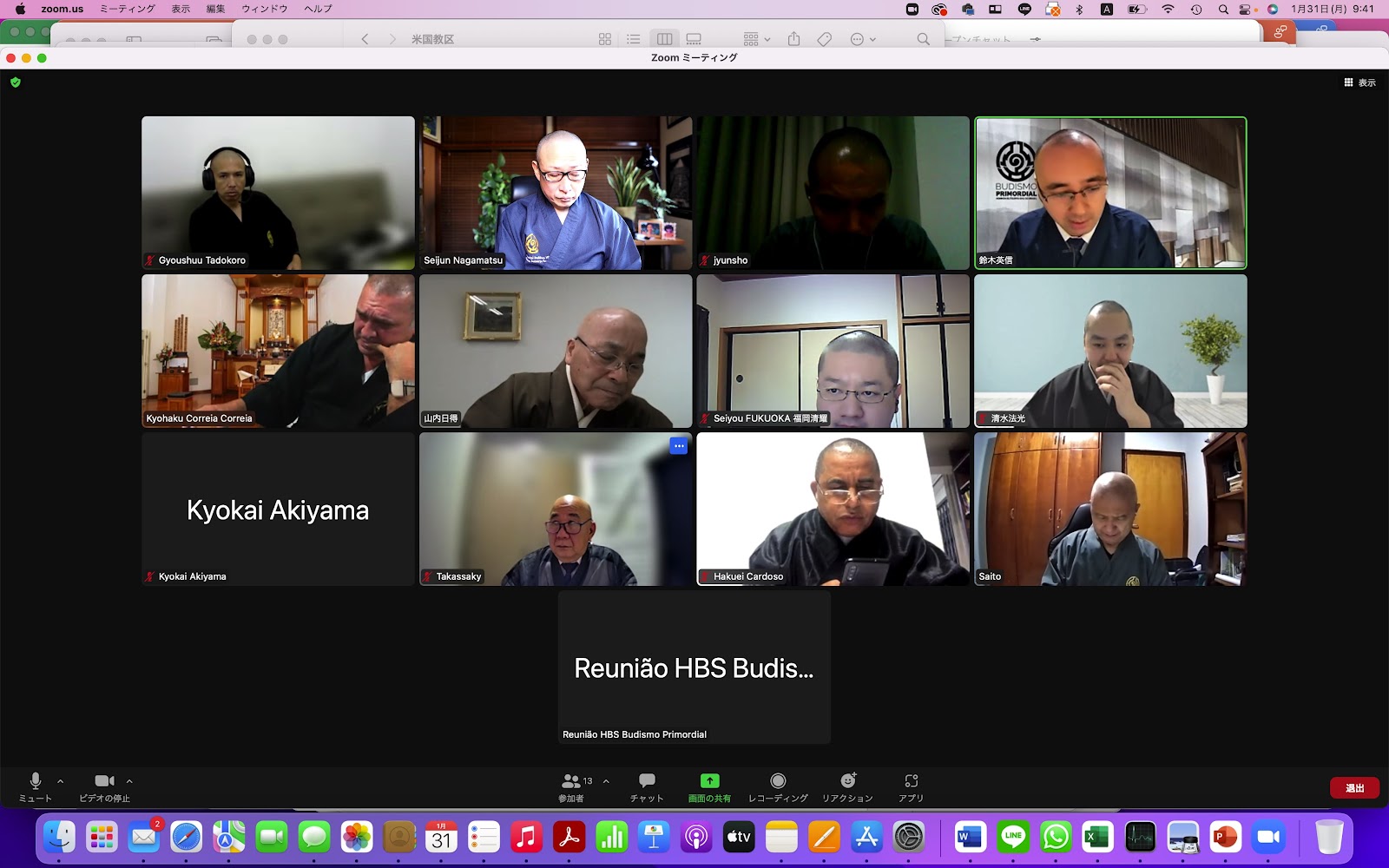Switch Finder to column view
Viewport: 1389px width, 868px height.
[665, 39]
